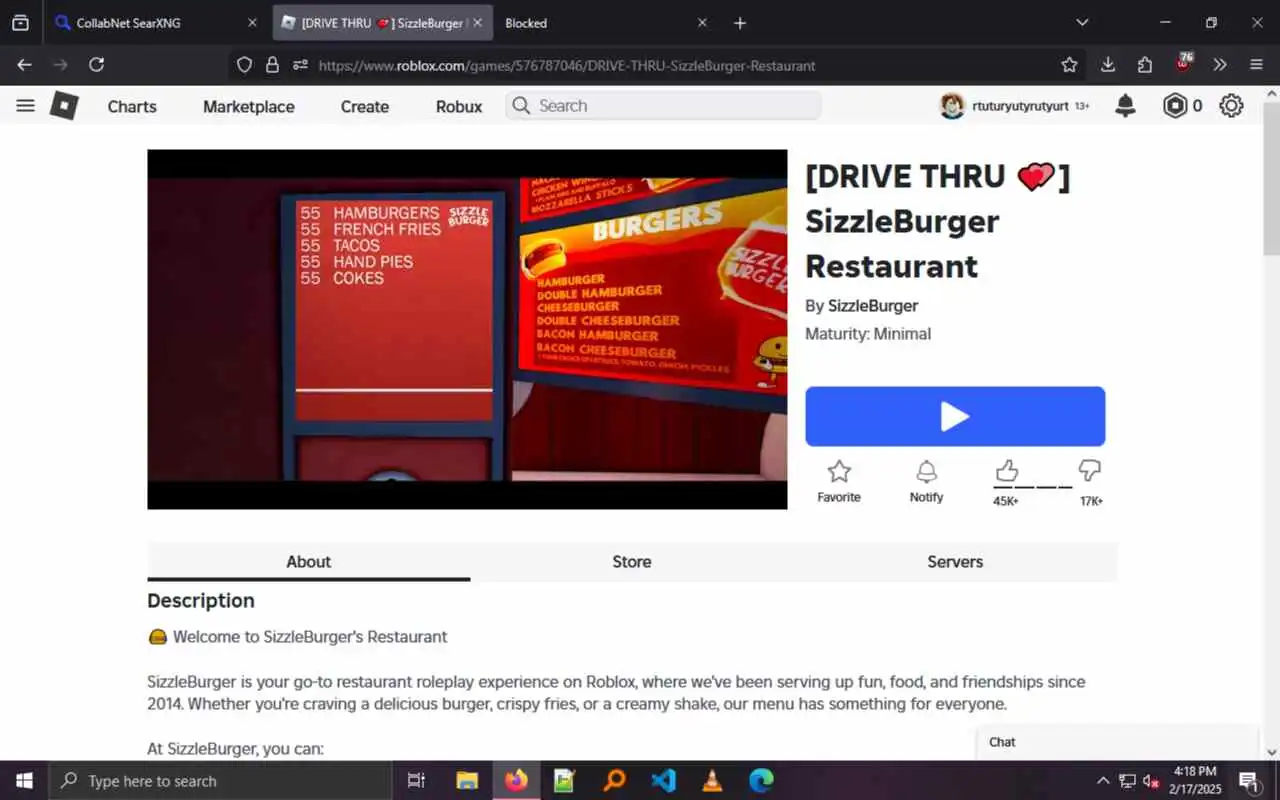Click the Description heading
Image resolution: width=1280 pixels, height=800 pixels.
point(201,601)
